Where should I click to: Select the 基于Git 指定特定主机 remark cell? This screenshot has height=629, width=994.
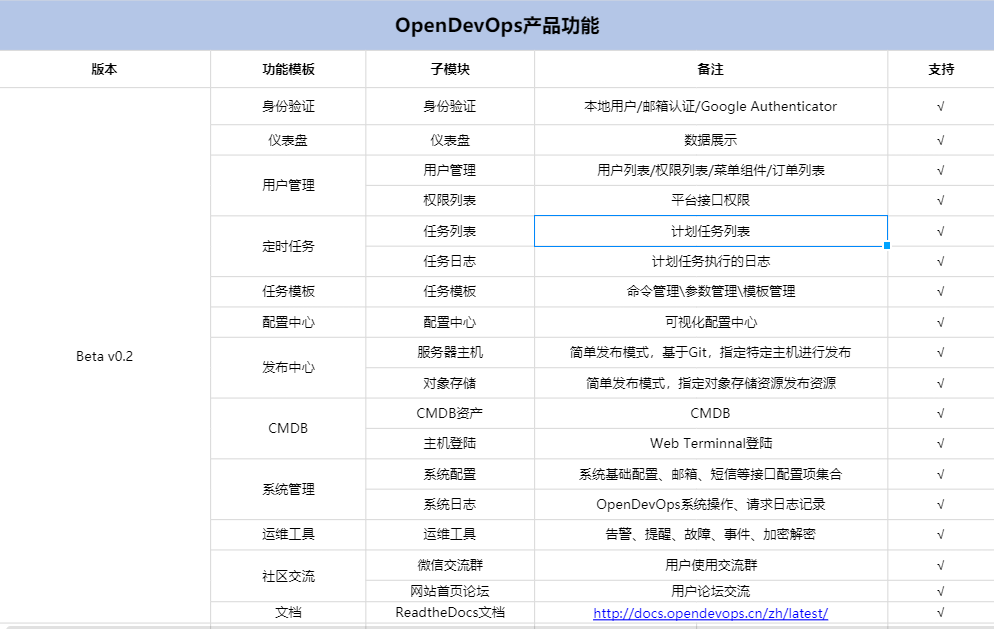pos(711,353)
